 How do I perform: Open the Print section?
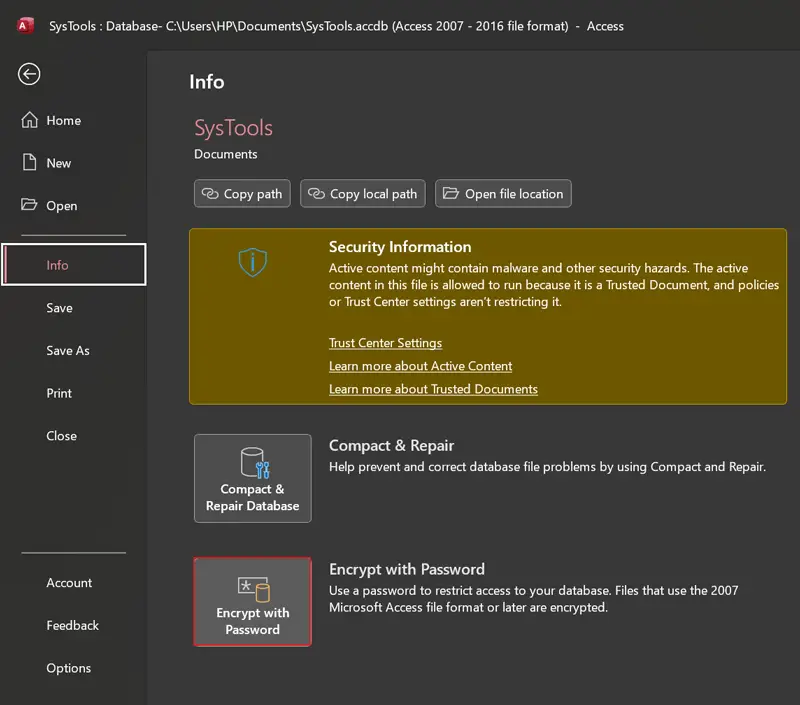click(x=59, y=393)
